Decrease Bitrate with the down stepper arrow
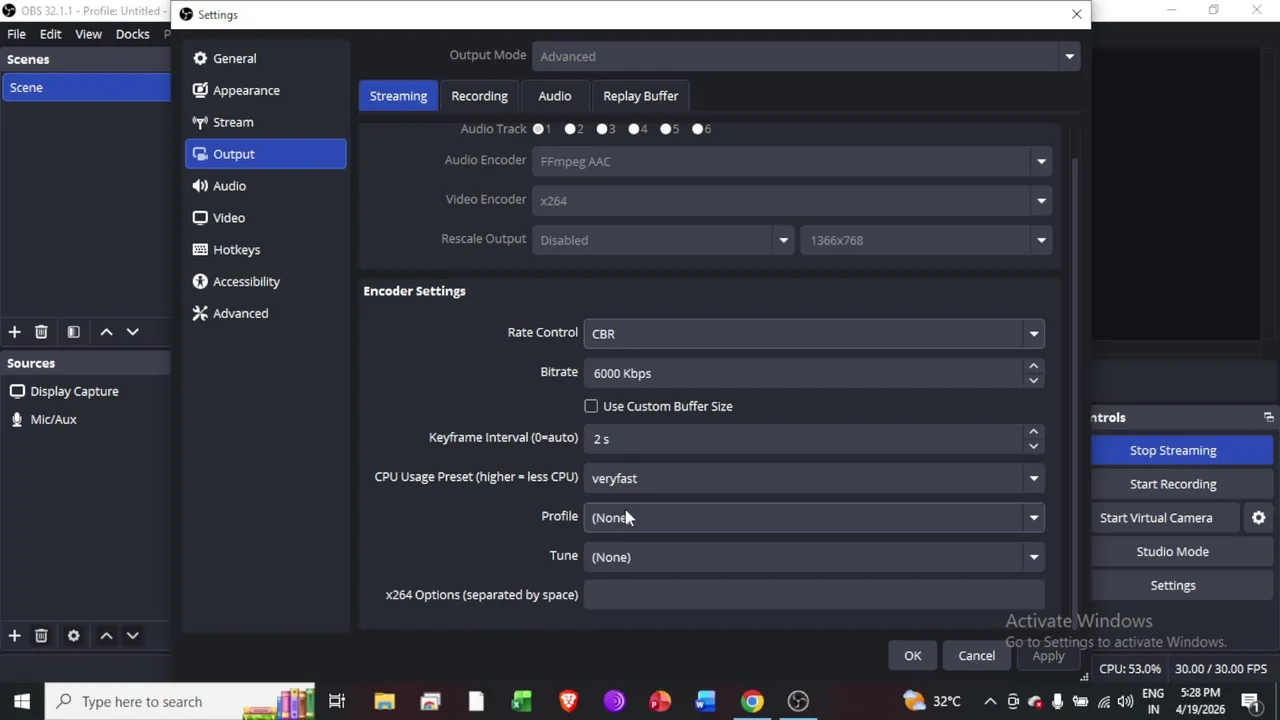Viewport: 1280px width, 720px height. pyautogui.click(x=1033, y=380)
